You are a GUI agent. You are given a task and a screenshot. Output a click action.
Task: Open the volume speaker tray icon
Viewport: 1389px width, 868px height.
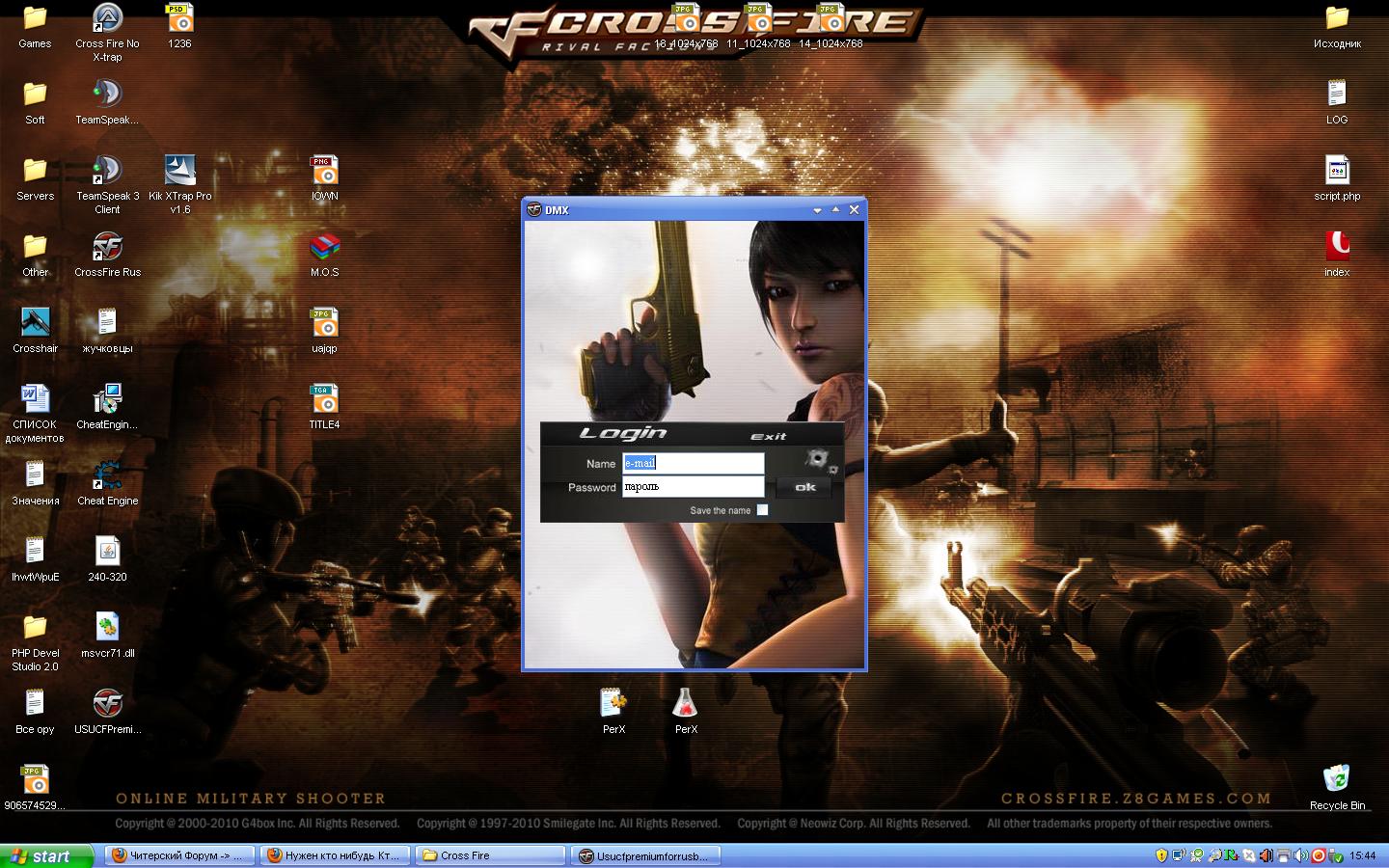coord(1300,855)
